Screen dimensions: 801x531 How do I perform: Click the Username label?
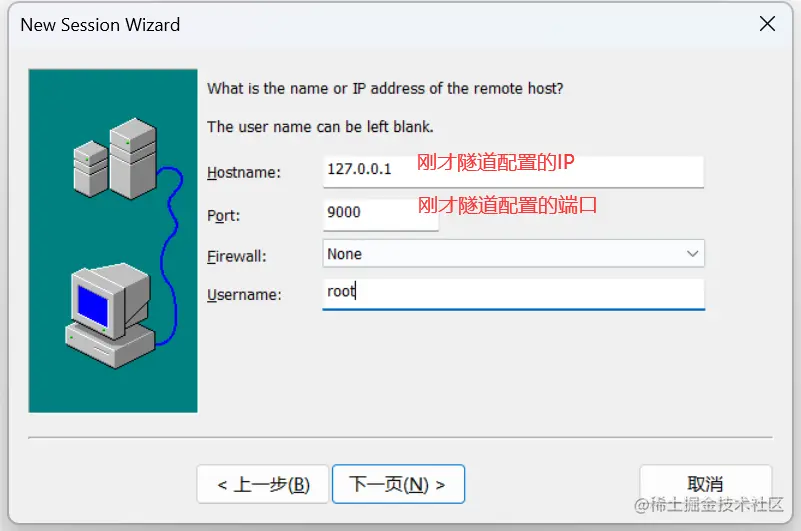[x=244, y=295]
